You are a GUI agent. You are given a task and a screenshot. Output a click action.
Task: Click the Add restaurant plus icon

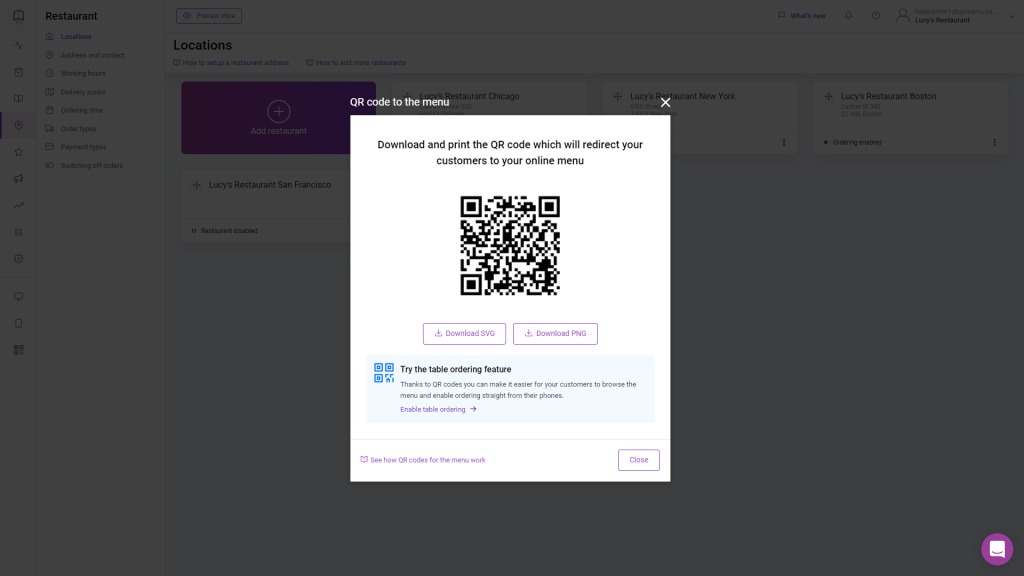(278, 111)
